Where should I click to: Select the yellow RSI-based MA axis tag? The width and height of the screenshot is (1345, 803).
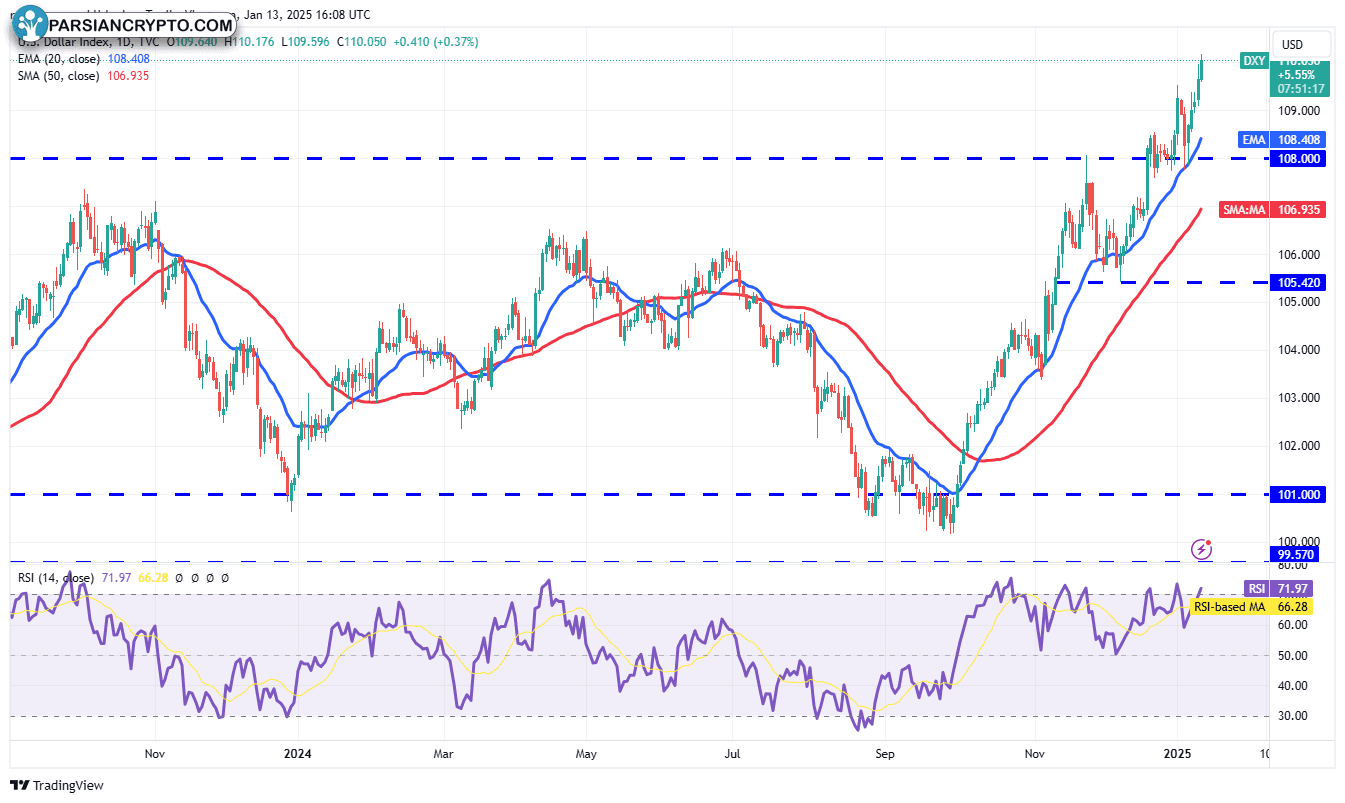pos(1231,606)
